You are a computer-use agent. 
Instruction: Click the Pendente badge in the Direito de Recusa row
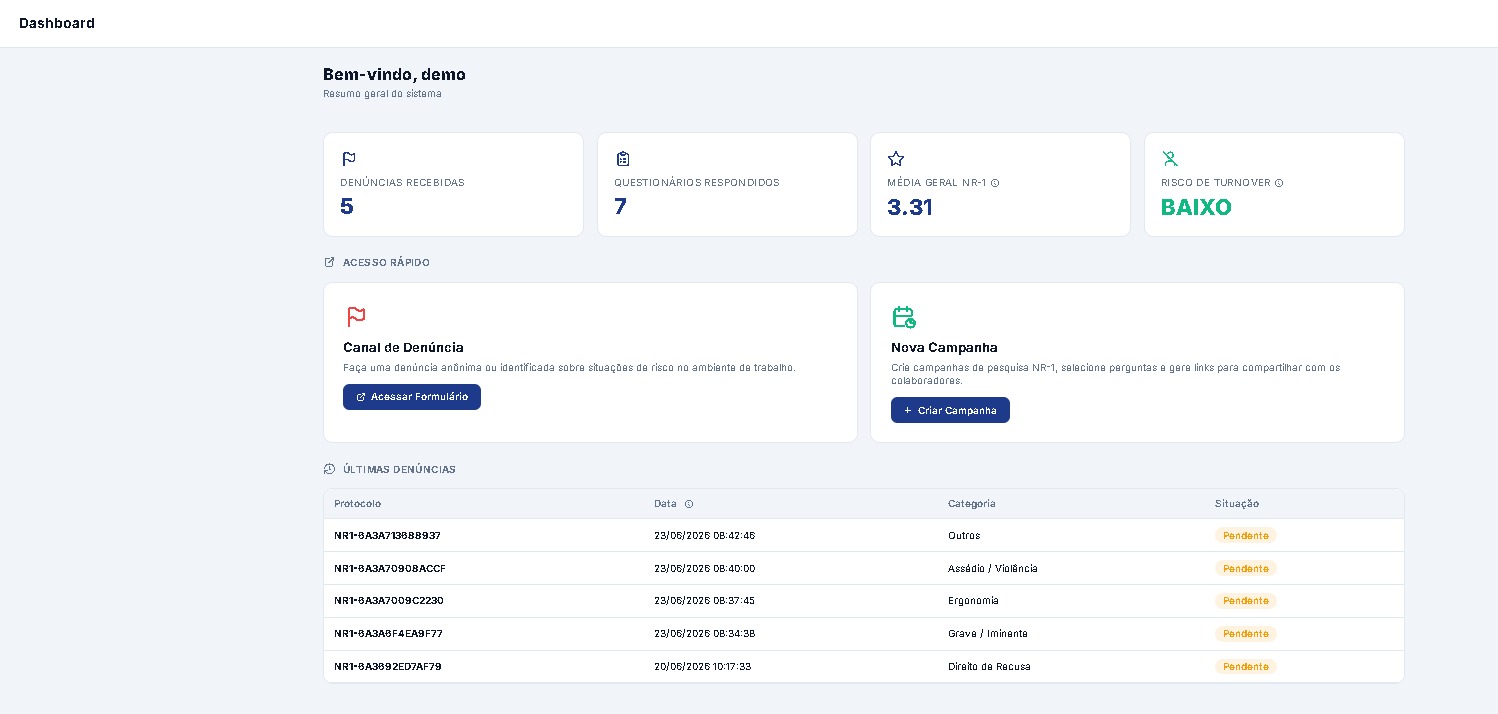[x=1246, y=666]
